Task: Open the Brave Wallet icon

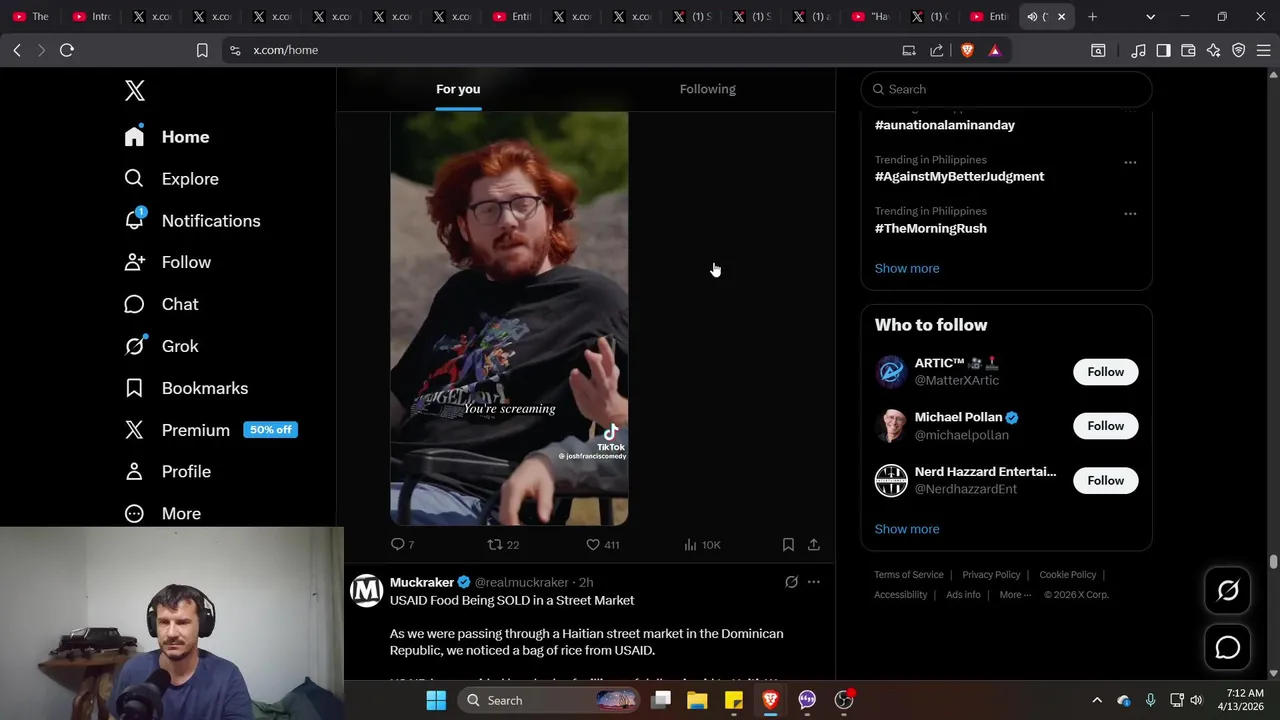Action: (x=1188, y=50)
